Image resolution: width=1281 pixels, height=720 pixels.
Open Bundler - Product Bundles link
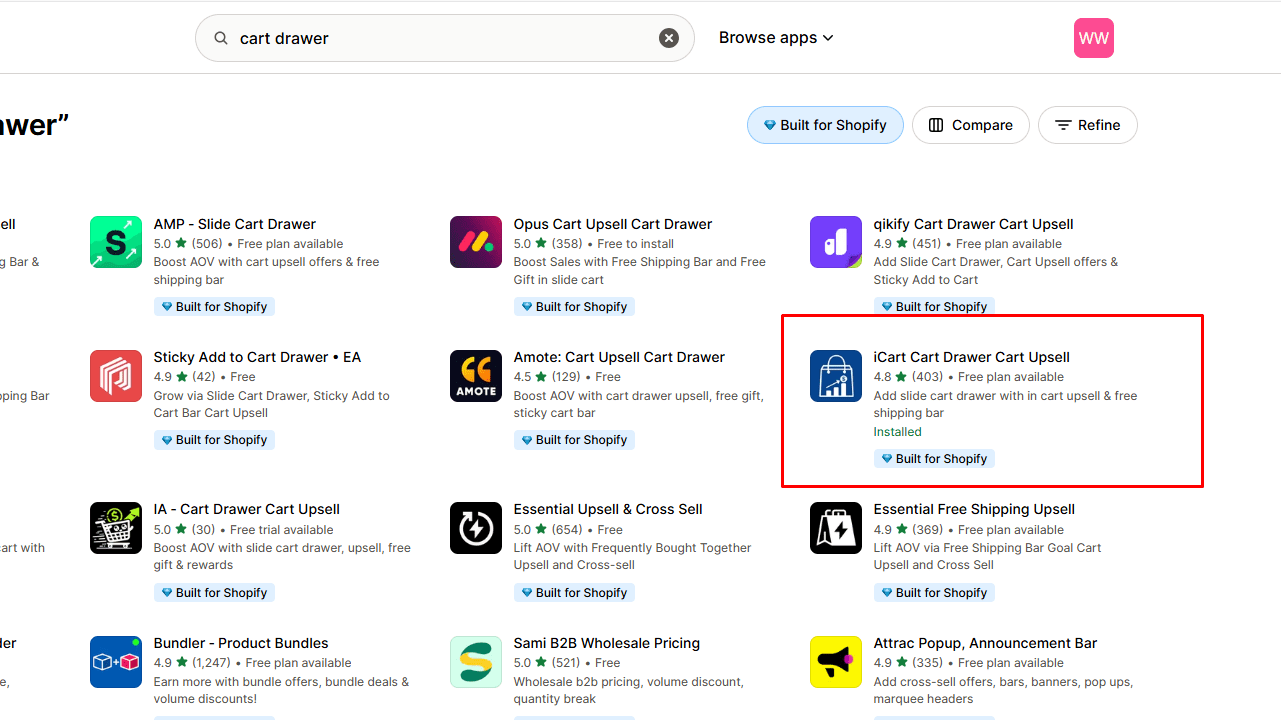[241, 643]
